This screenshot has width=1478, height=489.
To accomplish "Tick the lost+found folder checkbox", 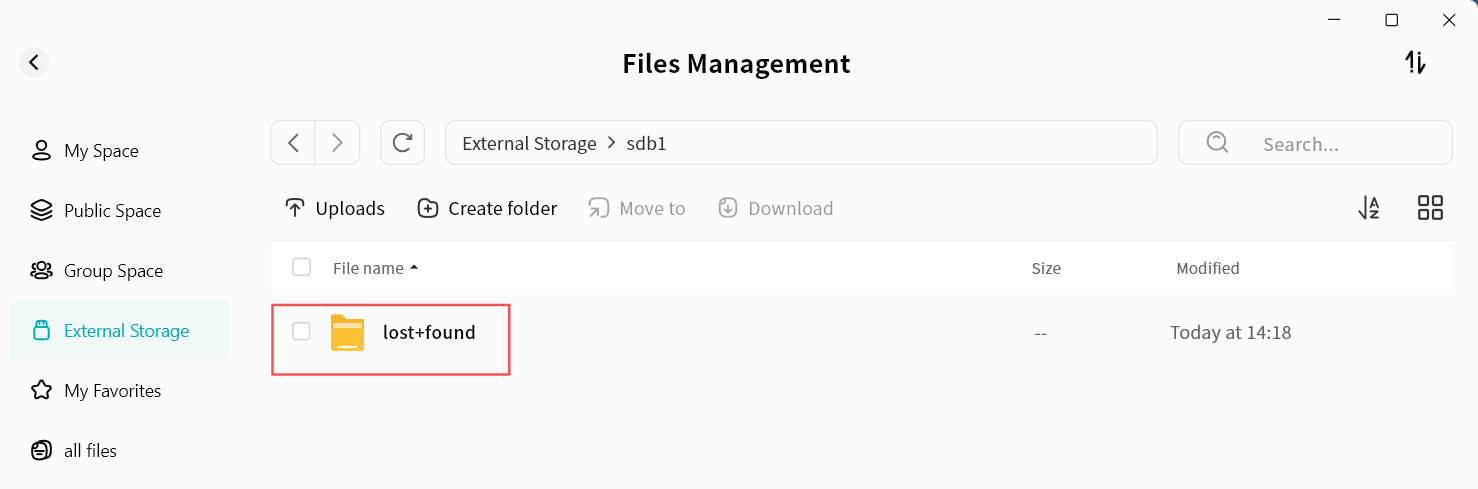I will click(x=301, y=331).
